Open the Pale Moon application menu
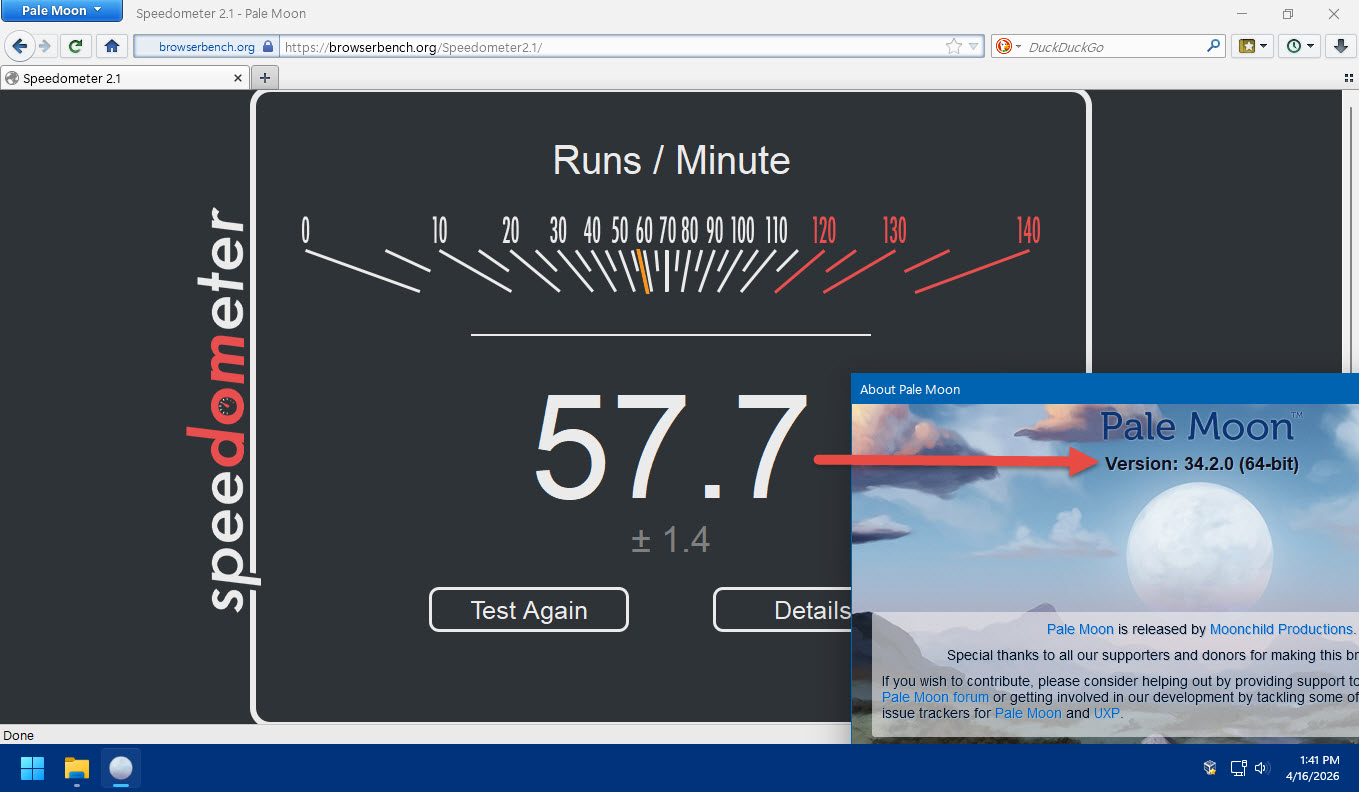This screenshot has height=792, width=1359. (x=62, y=11)
